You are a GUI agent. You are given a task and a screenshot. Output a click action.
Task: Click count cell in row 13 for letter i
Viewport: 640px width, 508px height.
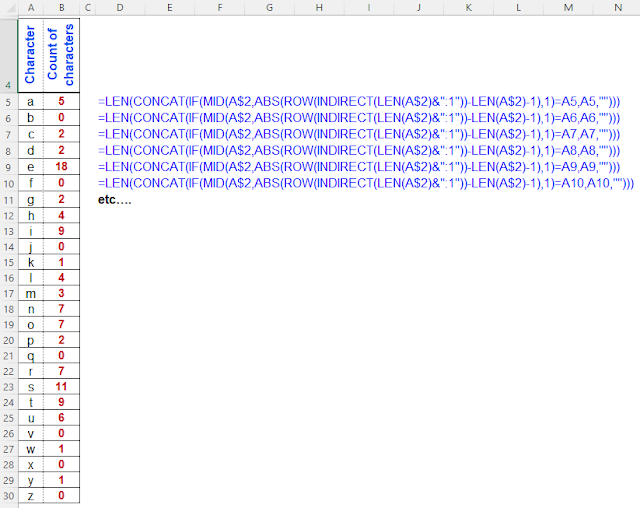pyautogui.click(x=62, y=231)
